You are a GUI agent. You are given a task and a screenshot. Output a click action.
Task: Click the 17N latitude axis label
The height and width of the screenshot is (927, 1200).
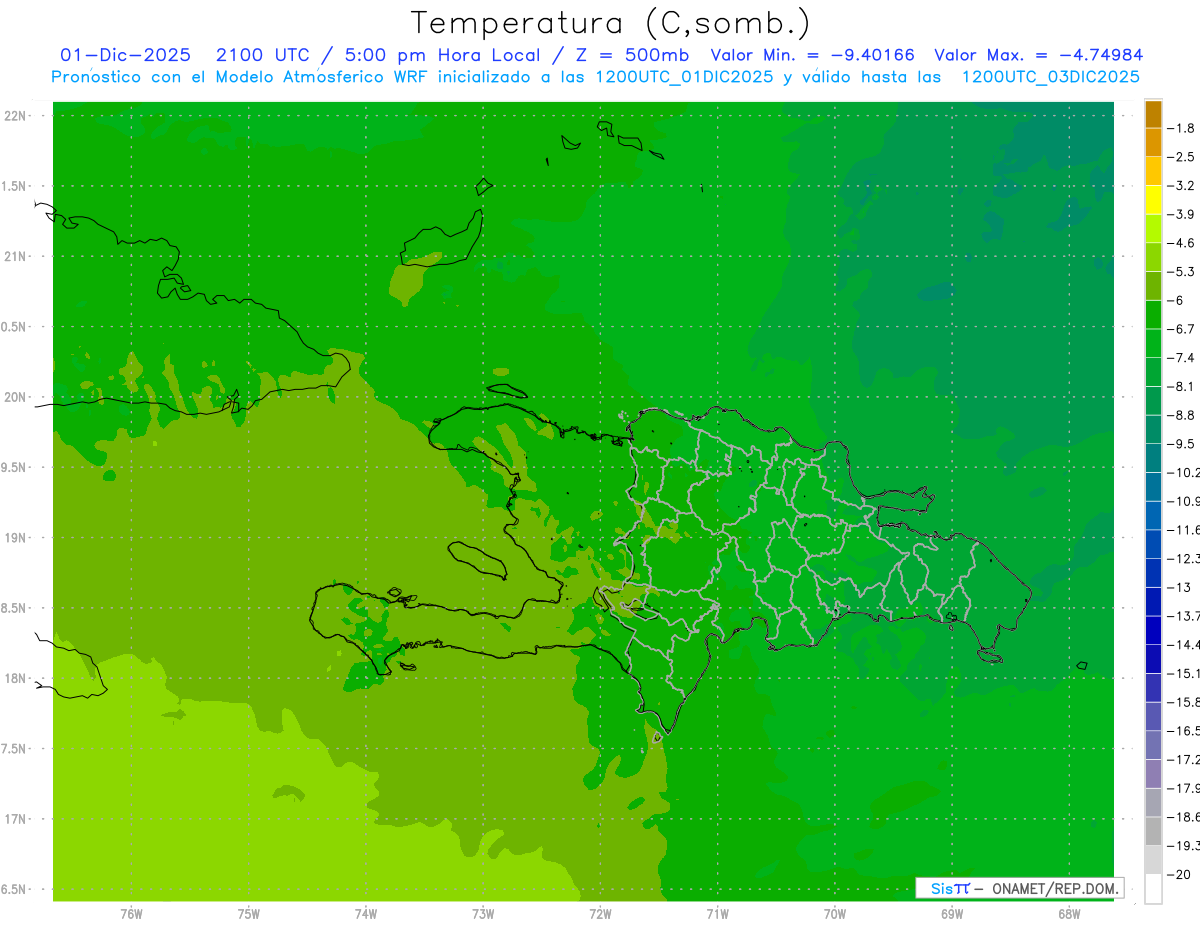coord(17,819)
